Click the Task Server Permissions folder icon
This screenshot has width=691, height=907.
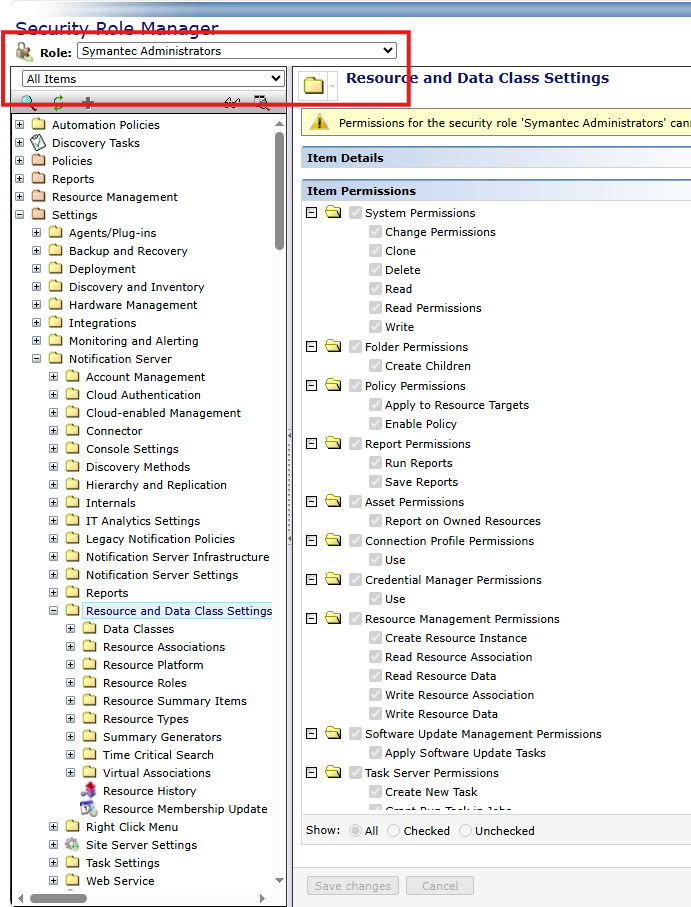tap(333, 772)
